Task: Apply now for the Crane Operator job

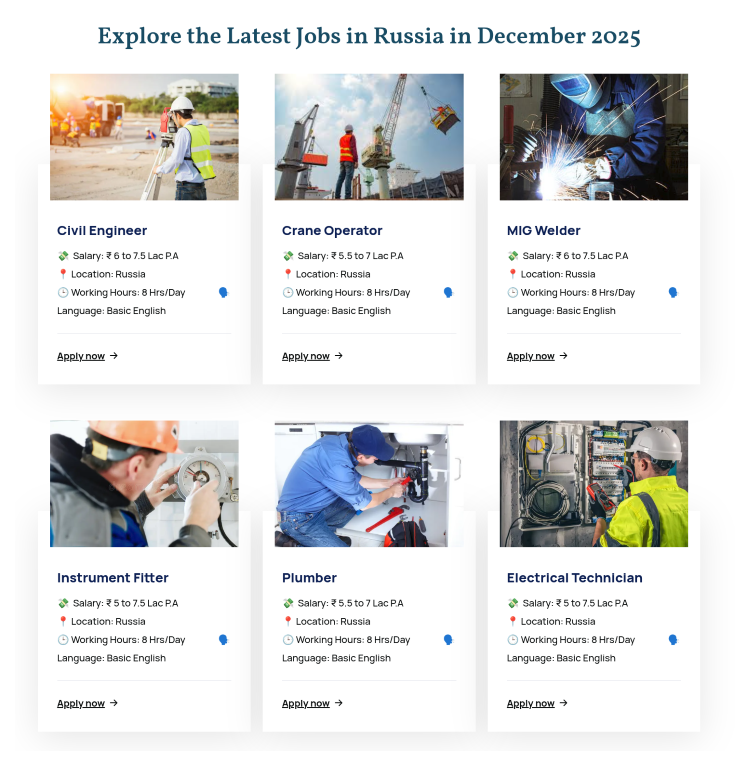Action: [312, 356]
